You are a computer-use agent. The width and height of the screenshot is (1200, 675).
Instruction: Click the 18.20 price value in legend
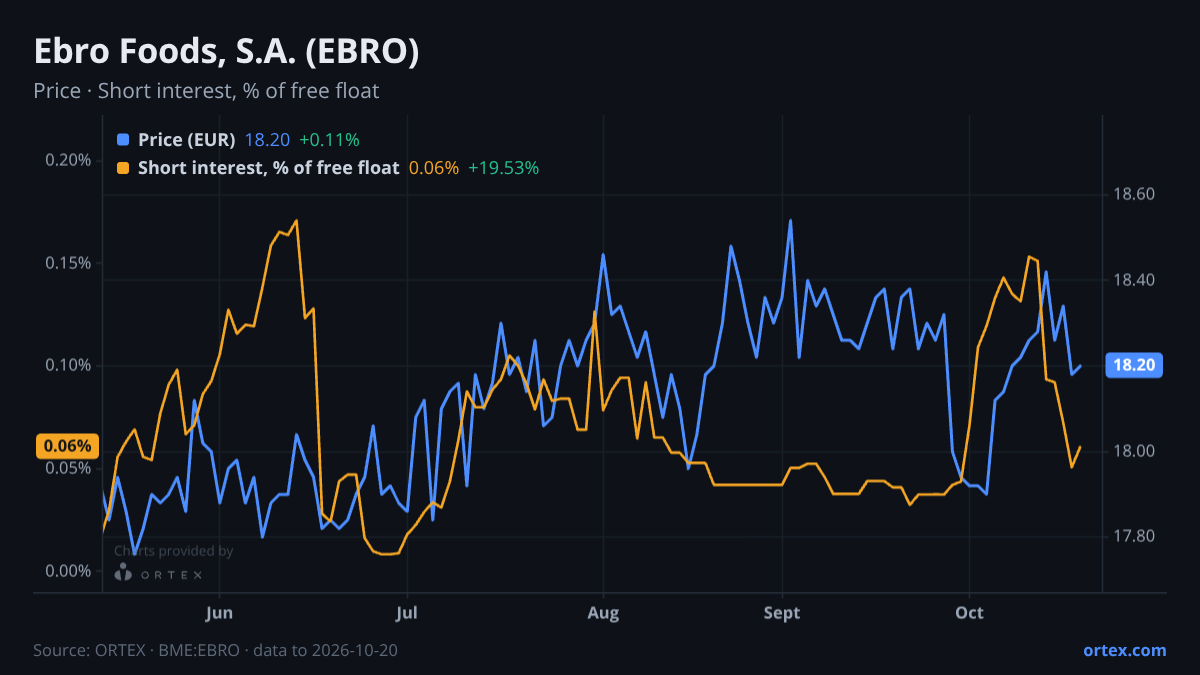[x=267, y=140]
